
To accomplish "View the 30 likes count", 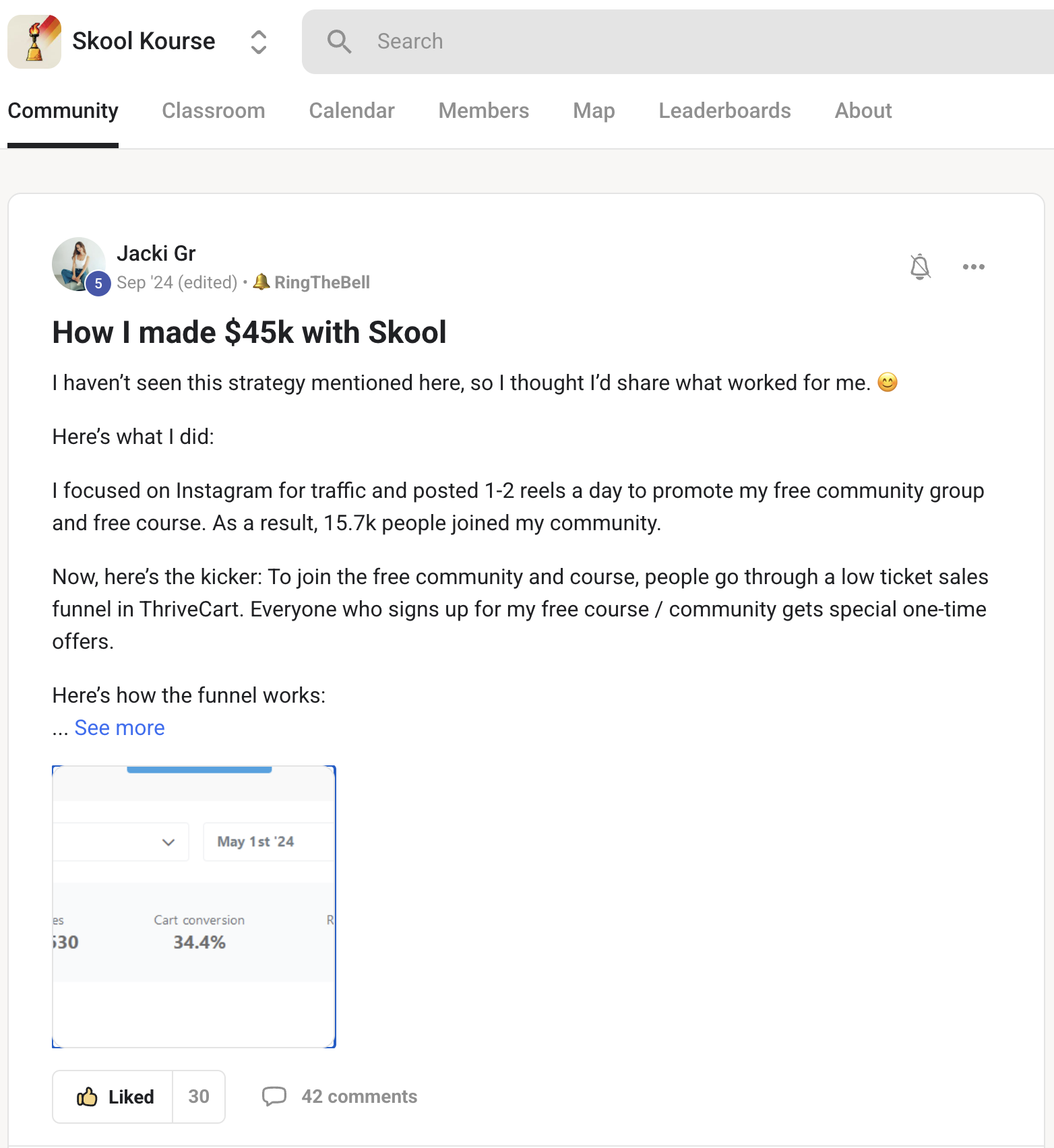I will pos(199,1097).
